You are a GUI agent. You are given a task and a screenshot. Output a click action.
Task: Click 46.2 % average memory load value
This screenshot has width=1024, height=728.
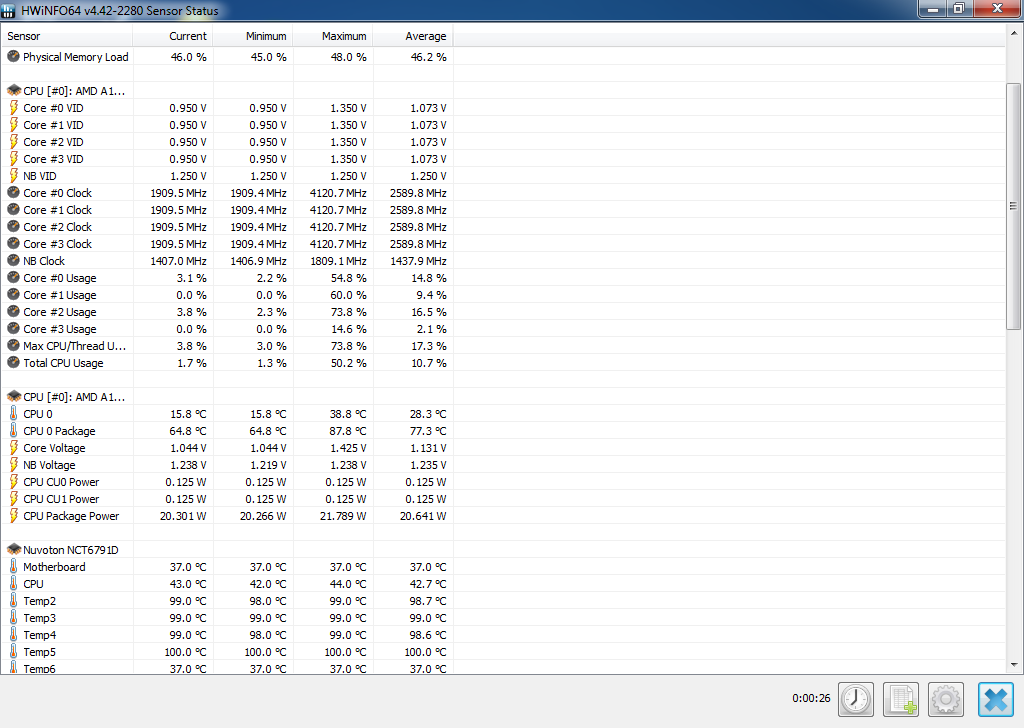[428, 57]
